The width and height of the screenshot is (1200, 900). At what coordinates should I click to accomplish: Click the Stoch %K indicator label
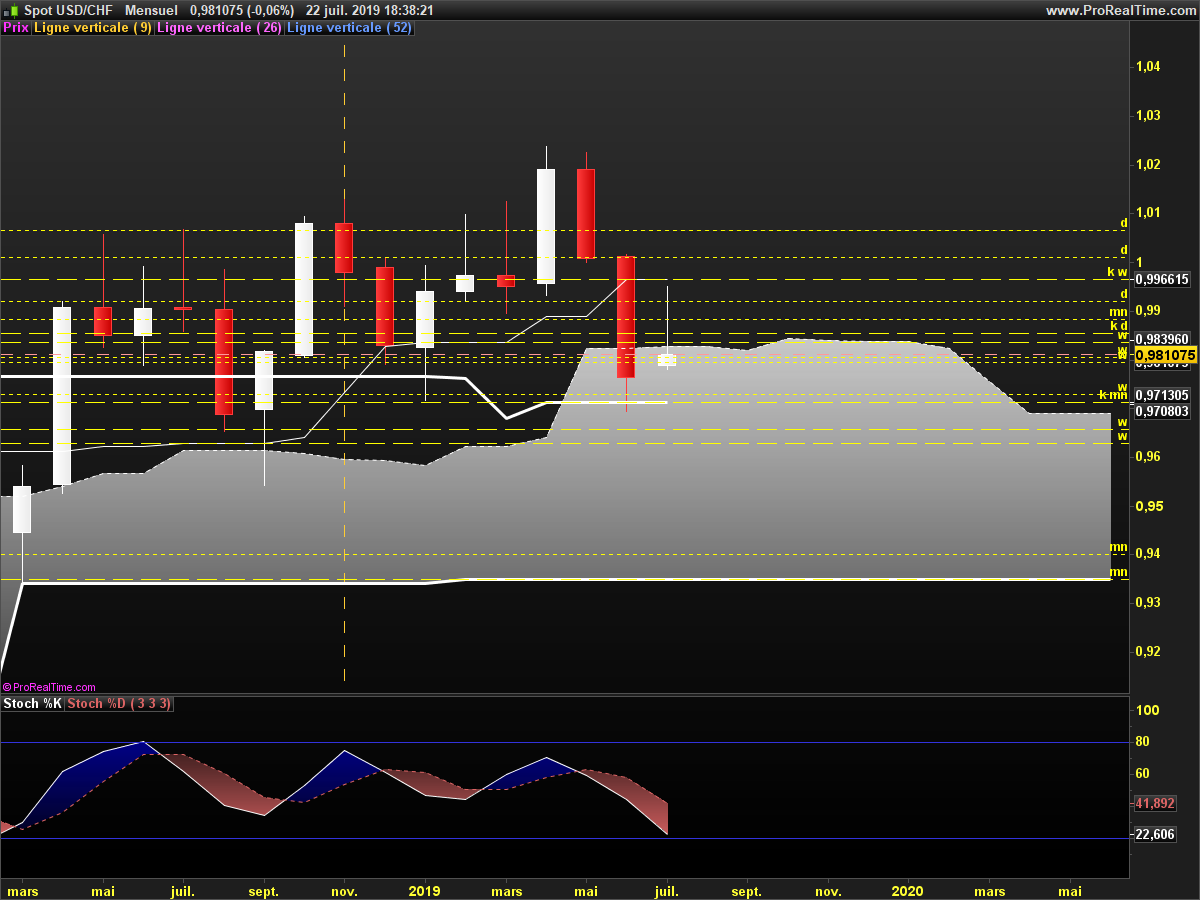point(33,704)
